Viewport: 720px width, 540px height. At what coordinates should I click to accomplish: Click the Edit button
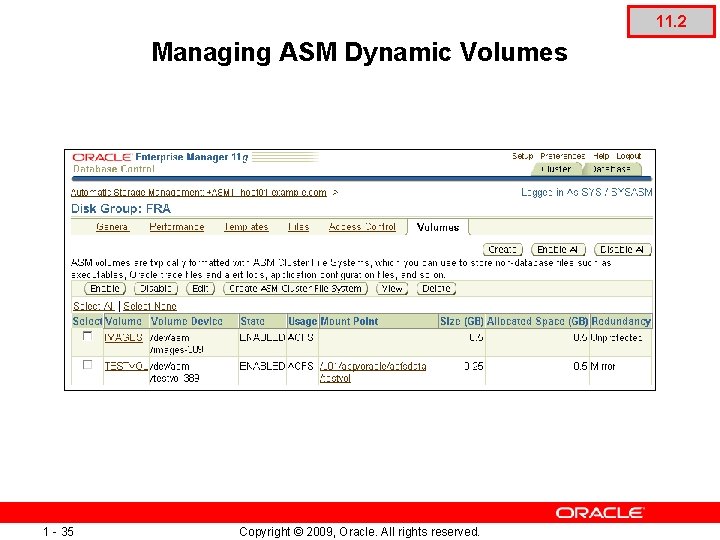coord(200,288)
